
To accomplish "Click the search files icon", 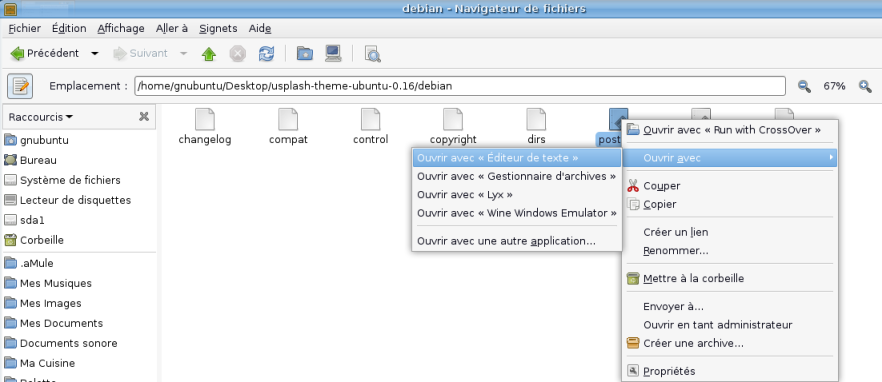I will [x=372, y=54].
